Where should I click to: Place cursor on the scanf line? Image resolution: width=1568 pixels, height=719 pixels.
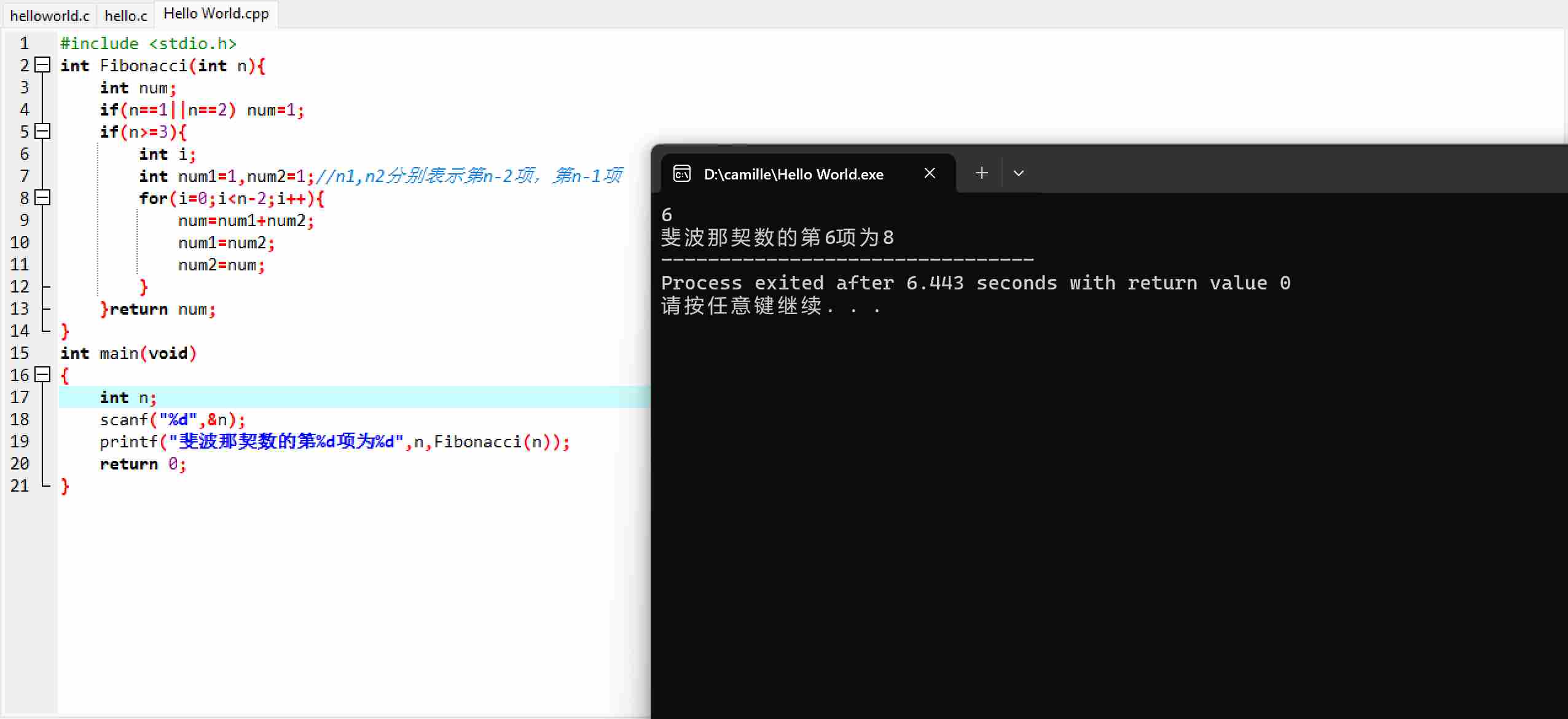click(x=172, y=420)
